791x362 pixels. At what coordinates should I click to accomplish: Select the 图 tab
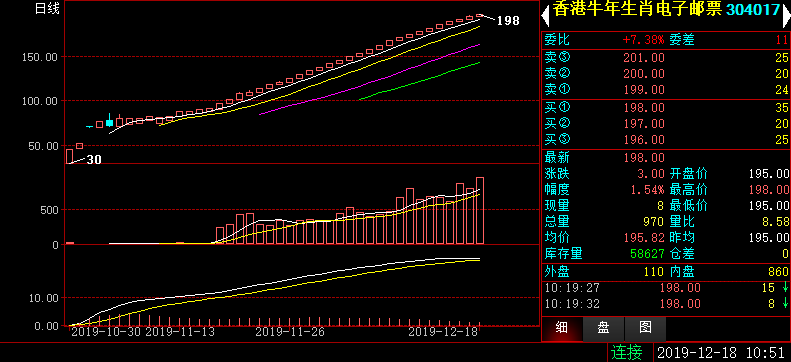point(645,329)
